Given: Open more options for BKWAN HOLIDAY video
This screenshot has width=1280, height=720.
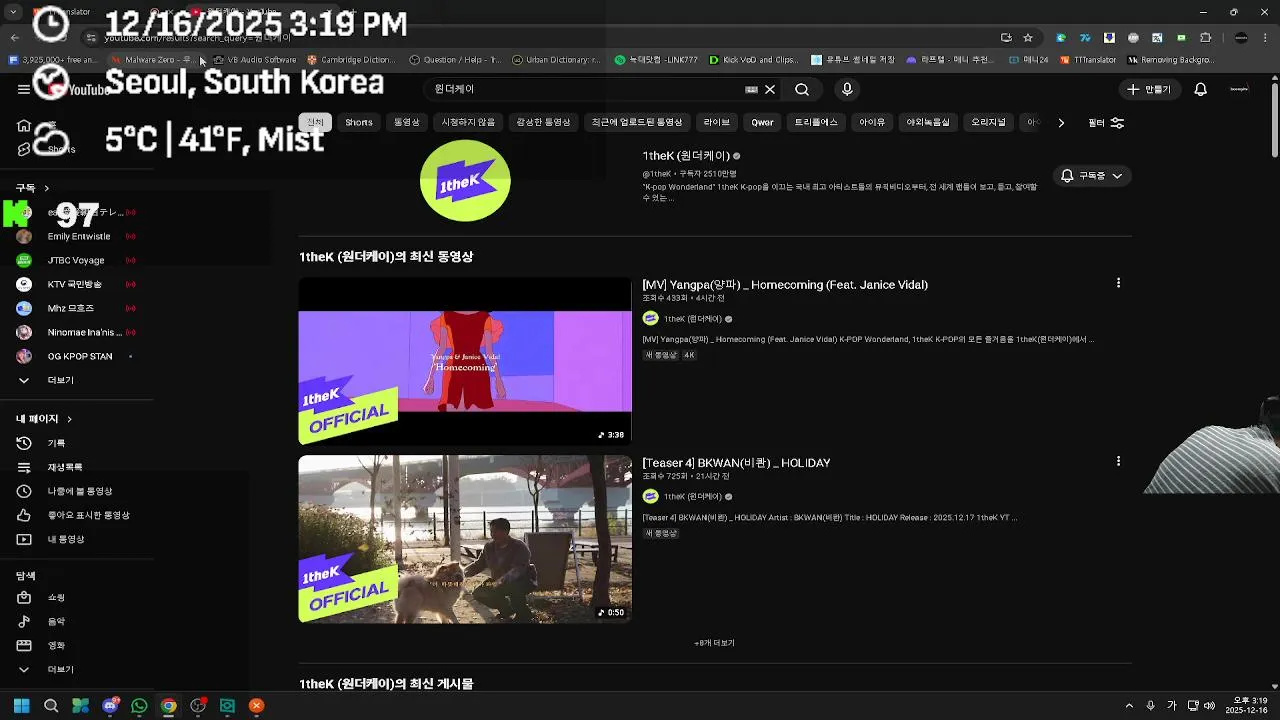Looking at the screenshot, I should (1118, 461).
